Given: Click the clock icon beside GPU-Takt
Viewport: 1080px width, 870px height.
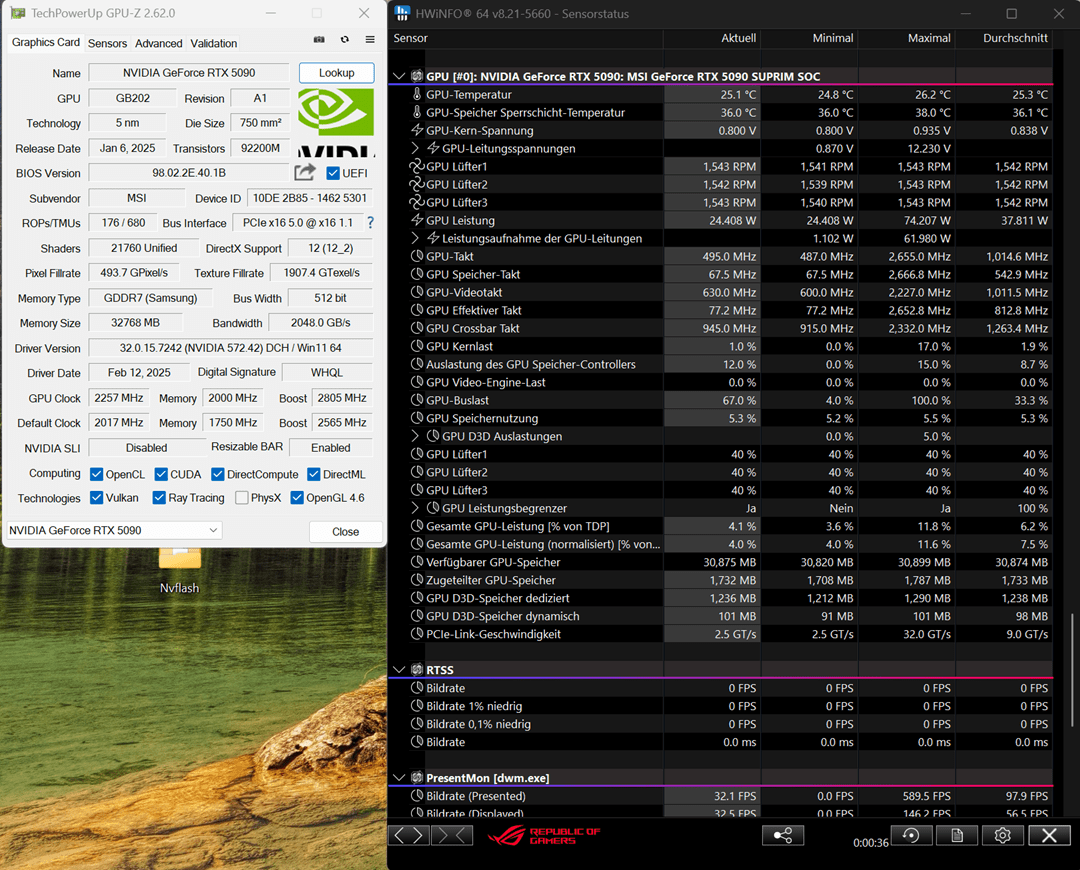Looking at the screenshot, I should [417, 256].
